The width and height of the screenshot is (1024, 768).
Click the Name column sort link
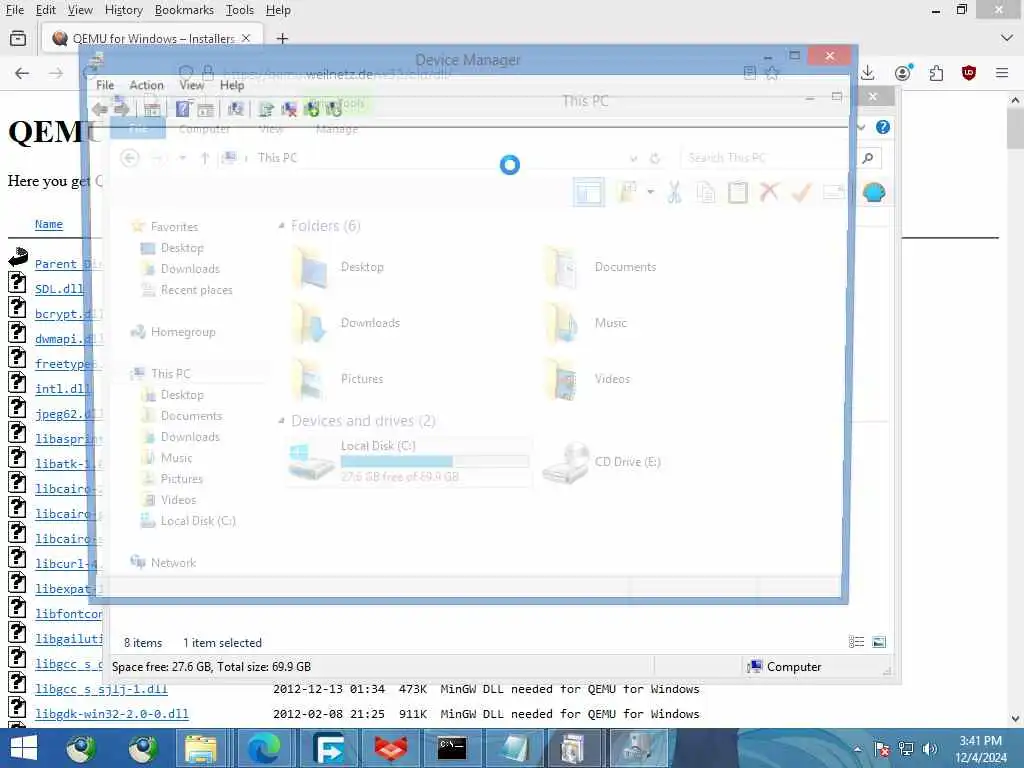pyautogui.click(x=49, y=224)
